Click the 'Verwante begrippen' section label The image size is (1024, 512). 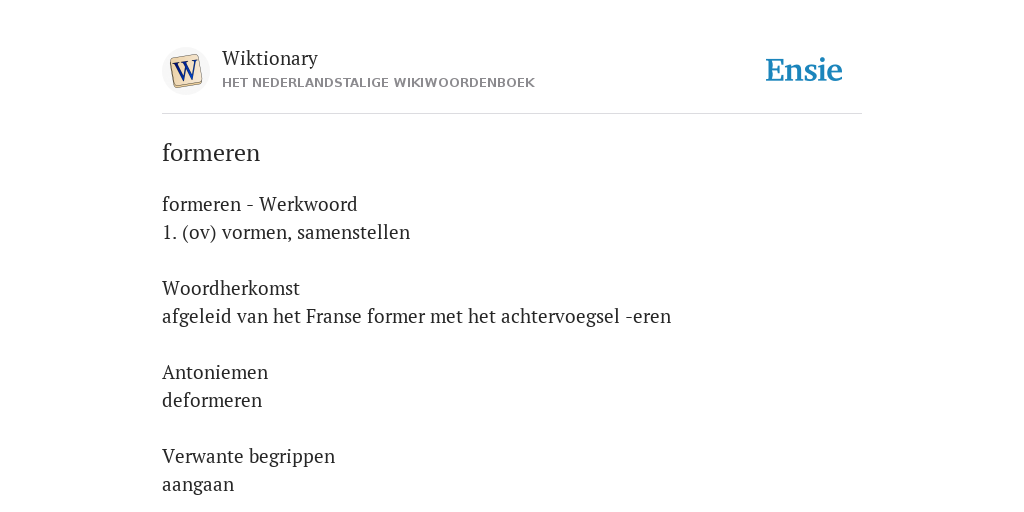coord(249,456)
